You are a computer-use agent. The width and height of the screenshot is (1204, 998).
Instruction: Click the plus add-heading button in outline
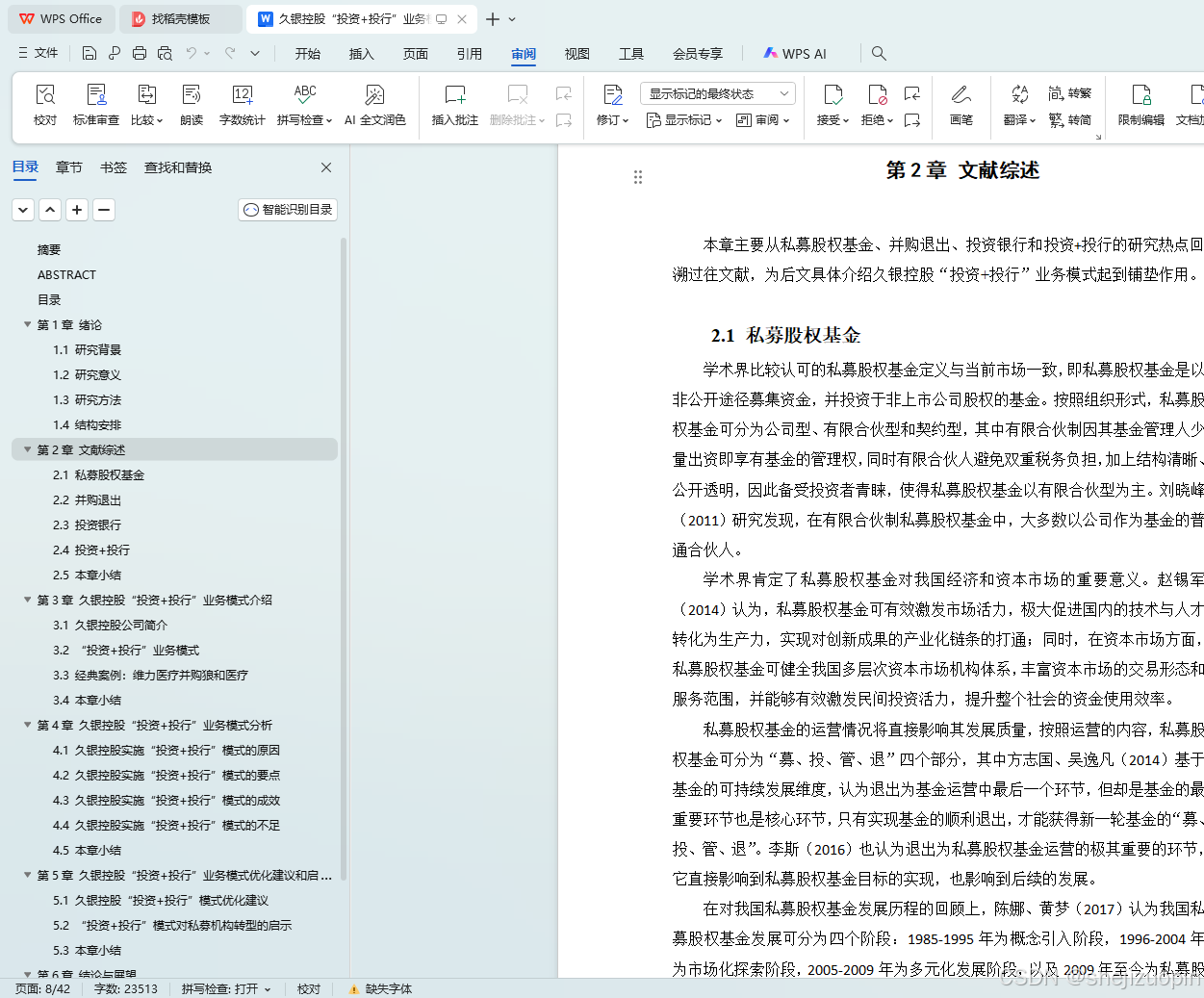coord(78,209)
